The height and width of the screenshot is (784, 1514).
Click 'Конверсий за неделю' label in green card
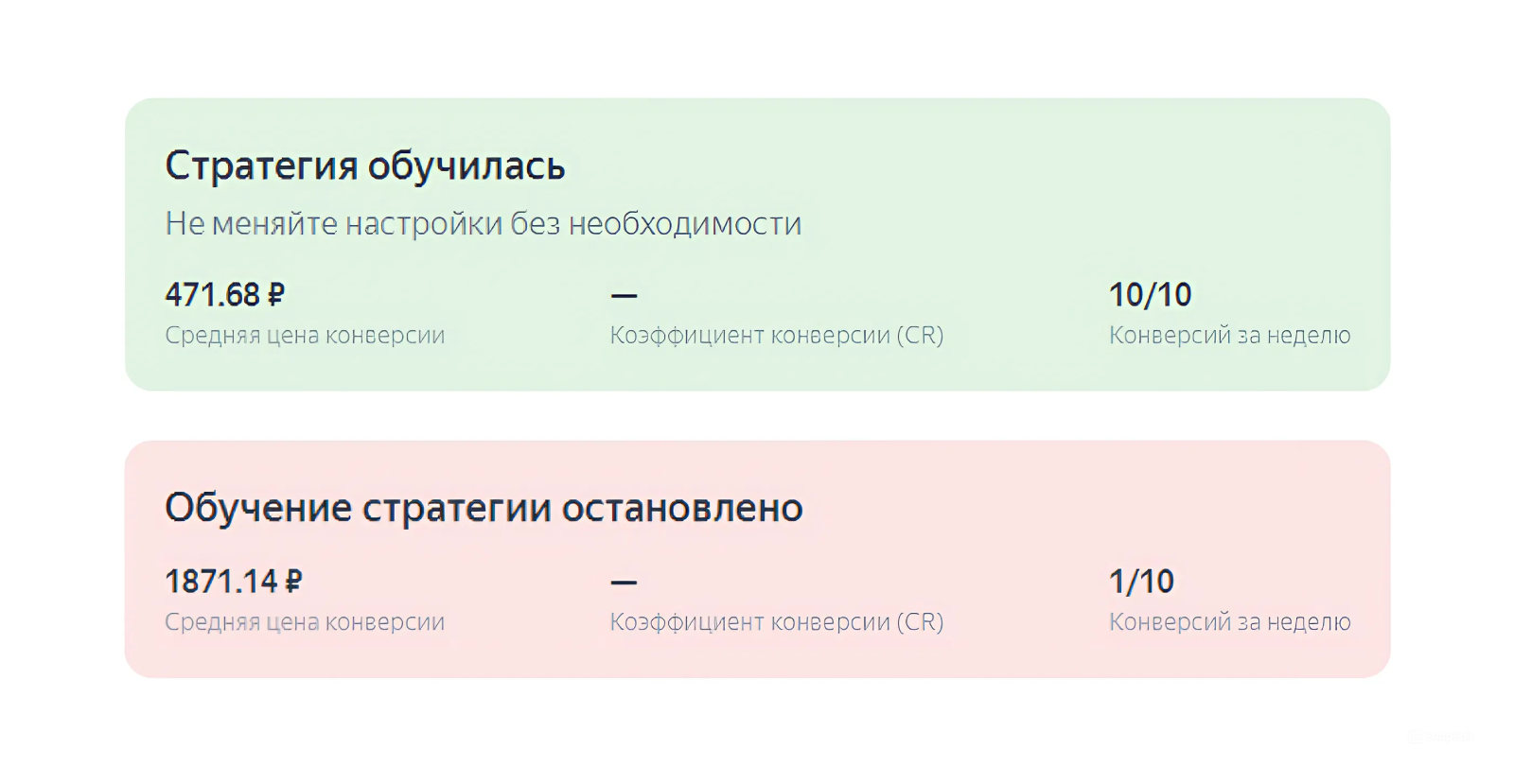1229,336
